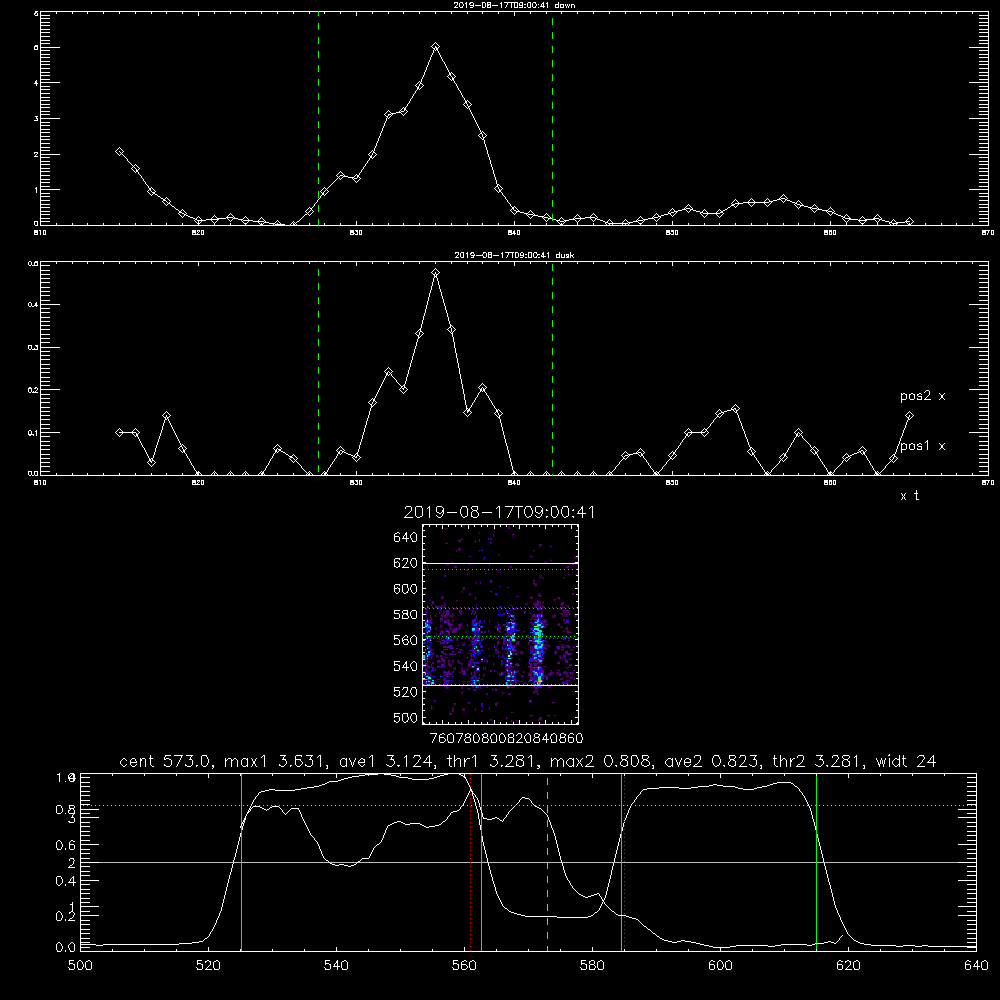The height and width of the screenshot is (1000, 1000).
Task: Click the right green dashed line in dawn plot
Action: click(x=552, y=119)
